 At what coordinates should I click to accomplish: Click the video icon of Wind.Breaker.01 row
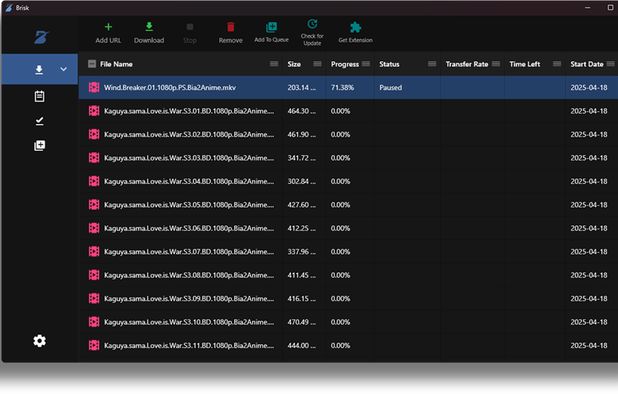(x=94, y=87)
